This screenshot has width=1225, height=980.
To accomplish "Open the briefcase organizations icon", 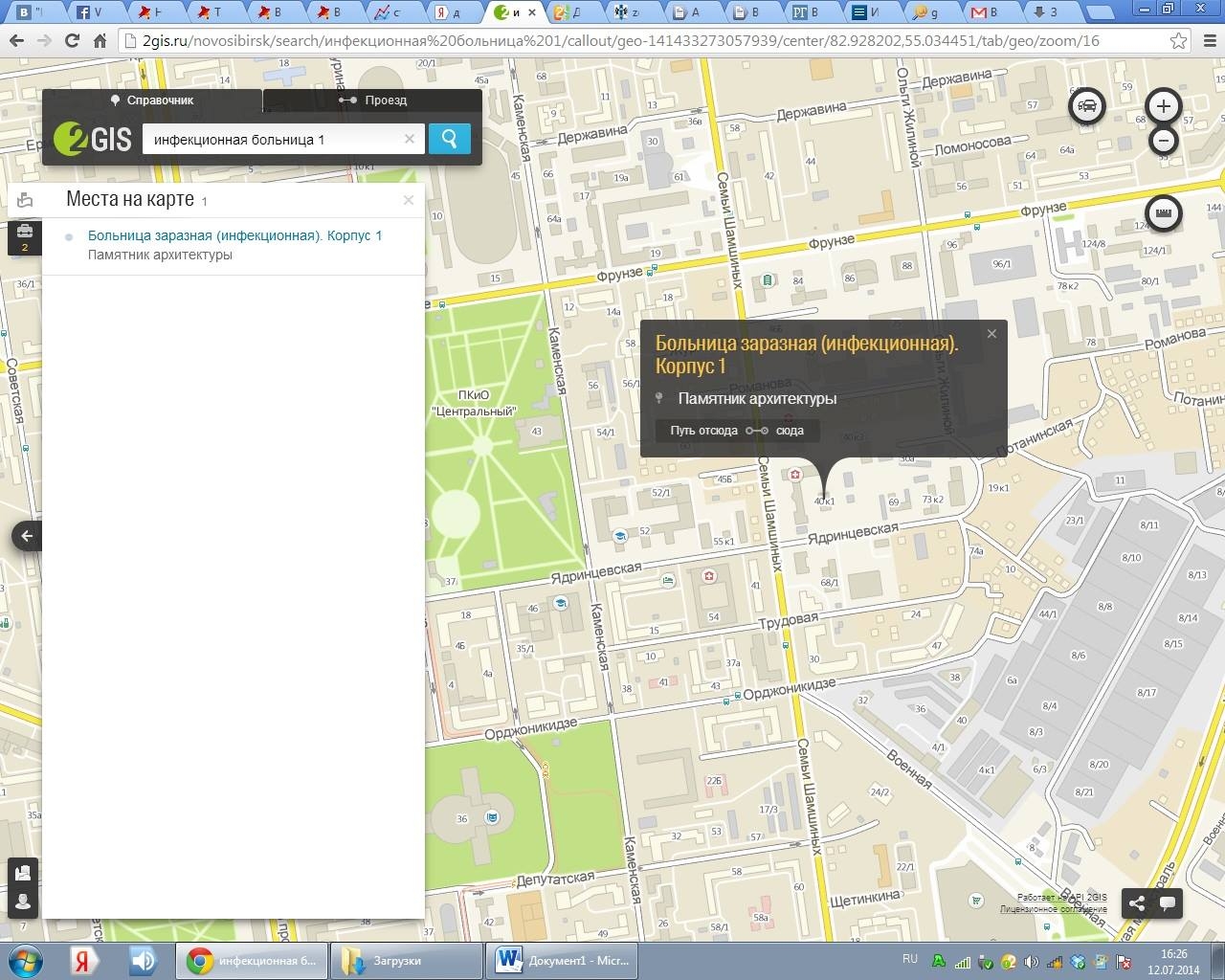I will click(x=25, y=233).
